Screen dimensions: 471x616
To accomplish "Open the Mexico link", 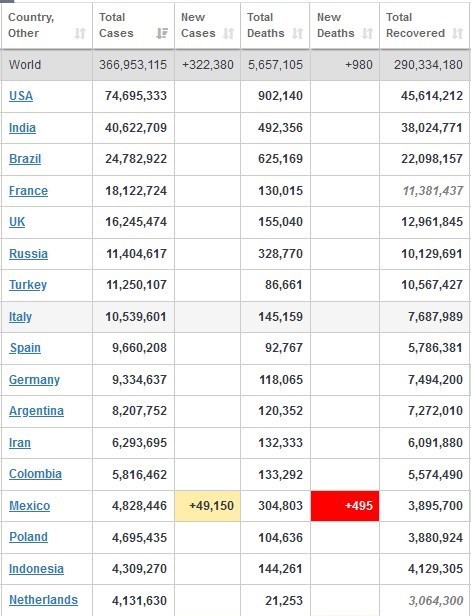I will click(x=29, y=506).
